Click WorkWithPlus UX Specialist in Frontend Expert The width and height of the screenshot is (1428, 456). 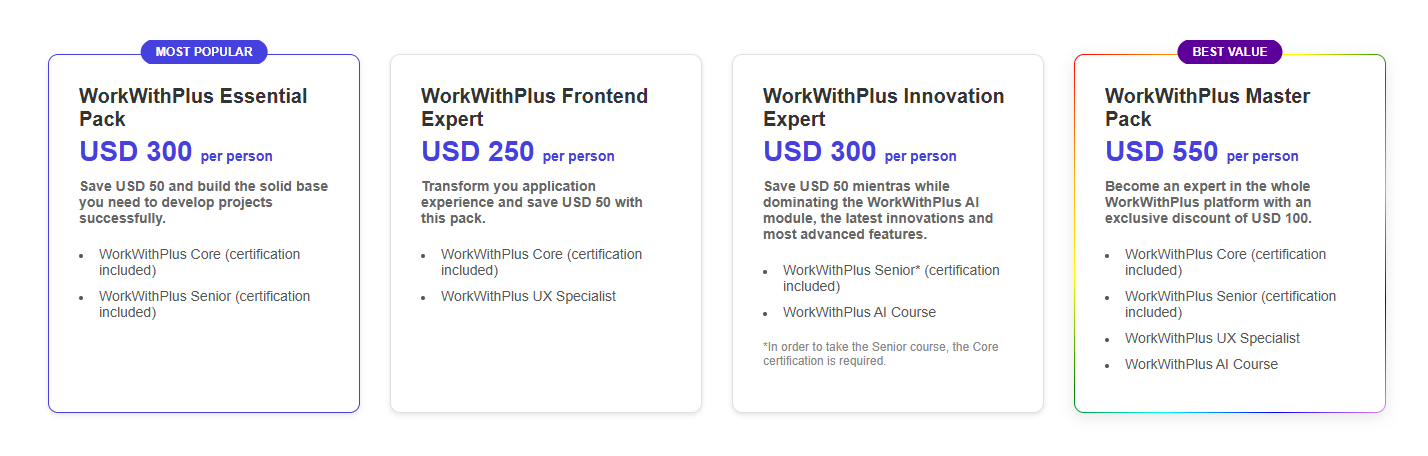click(x=528, y=296)
